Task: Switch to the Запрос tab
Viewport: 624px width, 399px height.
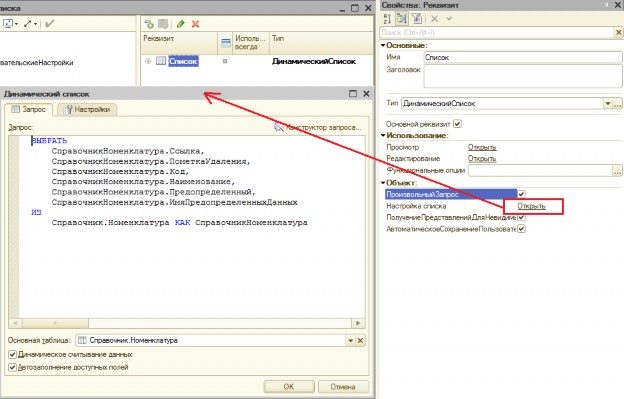Action: tap(29, 109)
